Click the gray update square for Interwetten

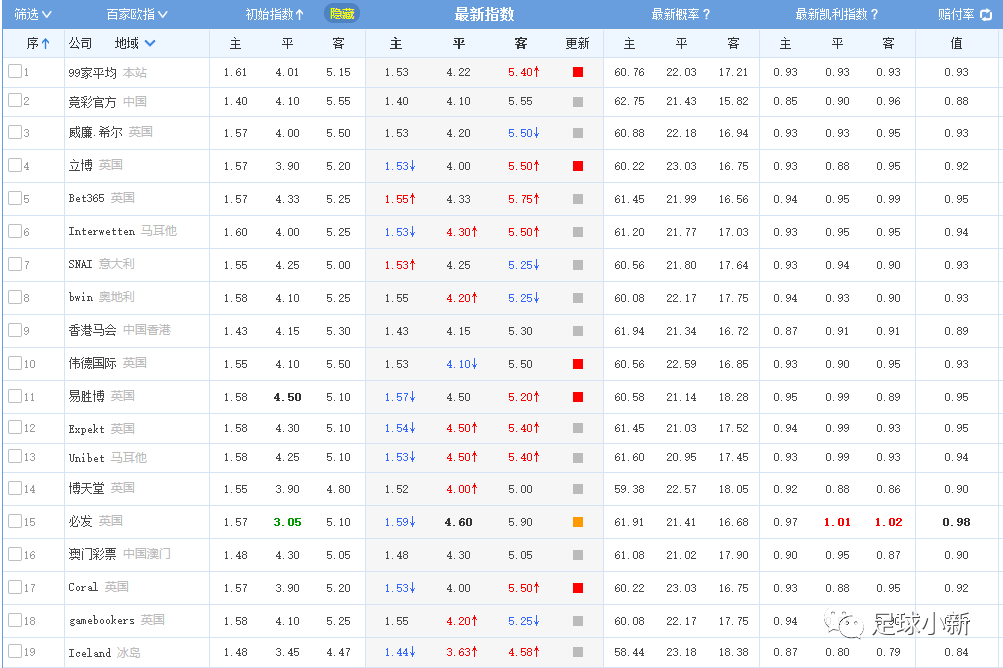coord(578,232)
